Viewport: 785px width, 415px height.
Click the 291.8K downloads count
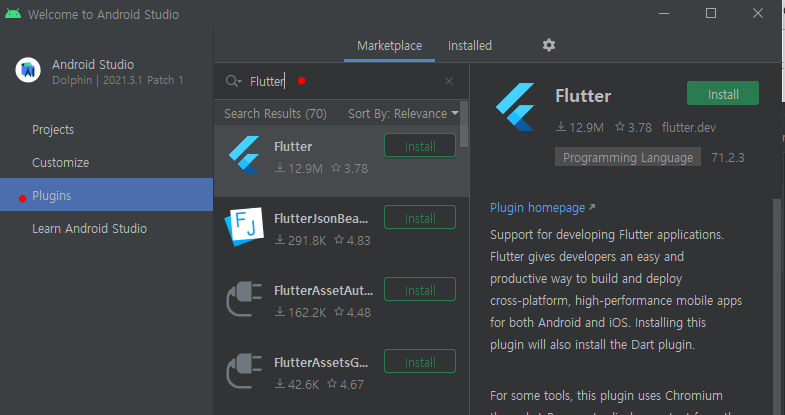[x=300, y=241]
